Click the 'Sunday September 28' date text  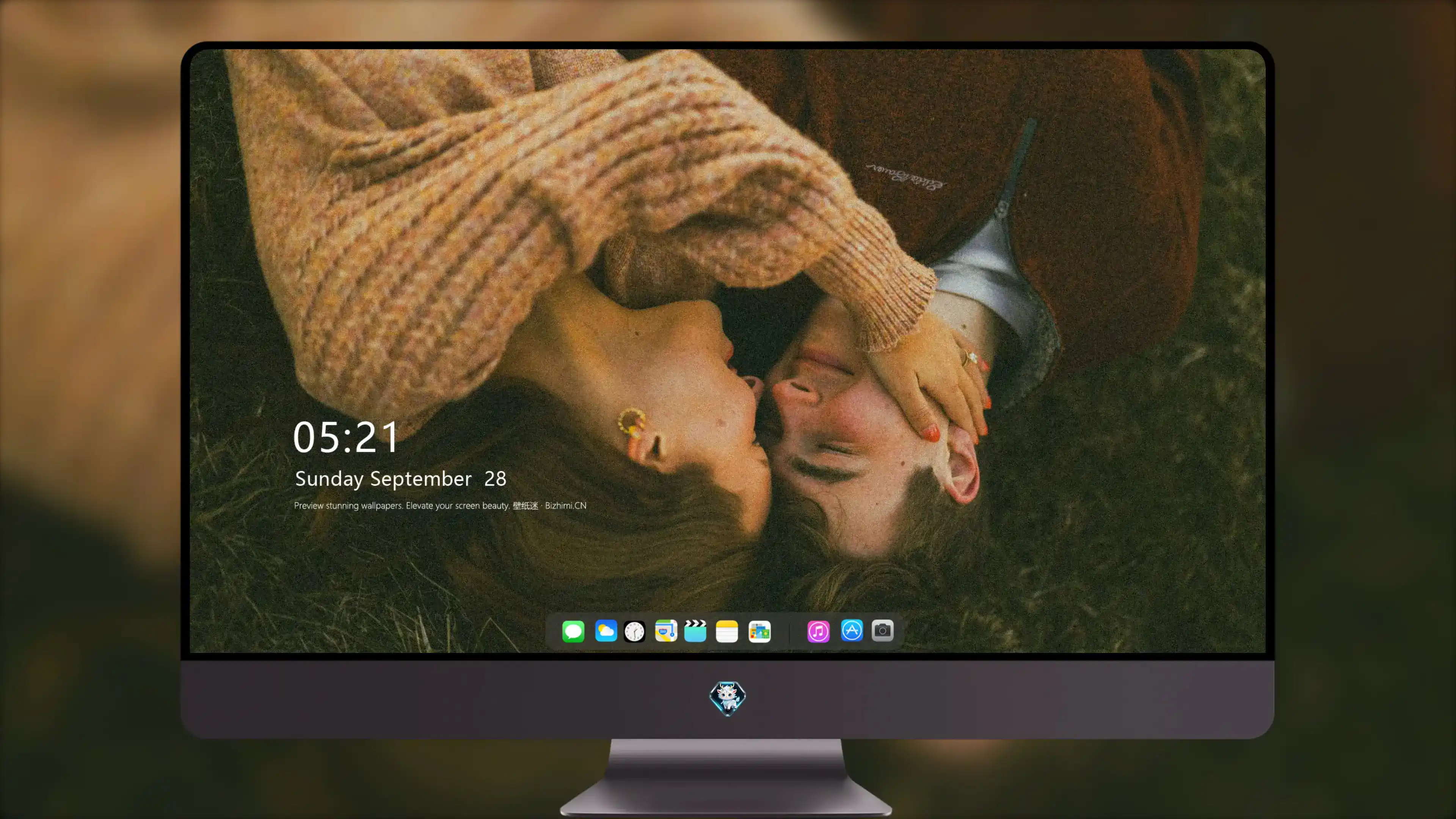click(401, 479)
